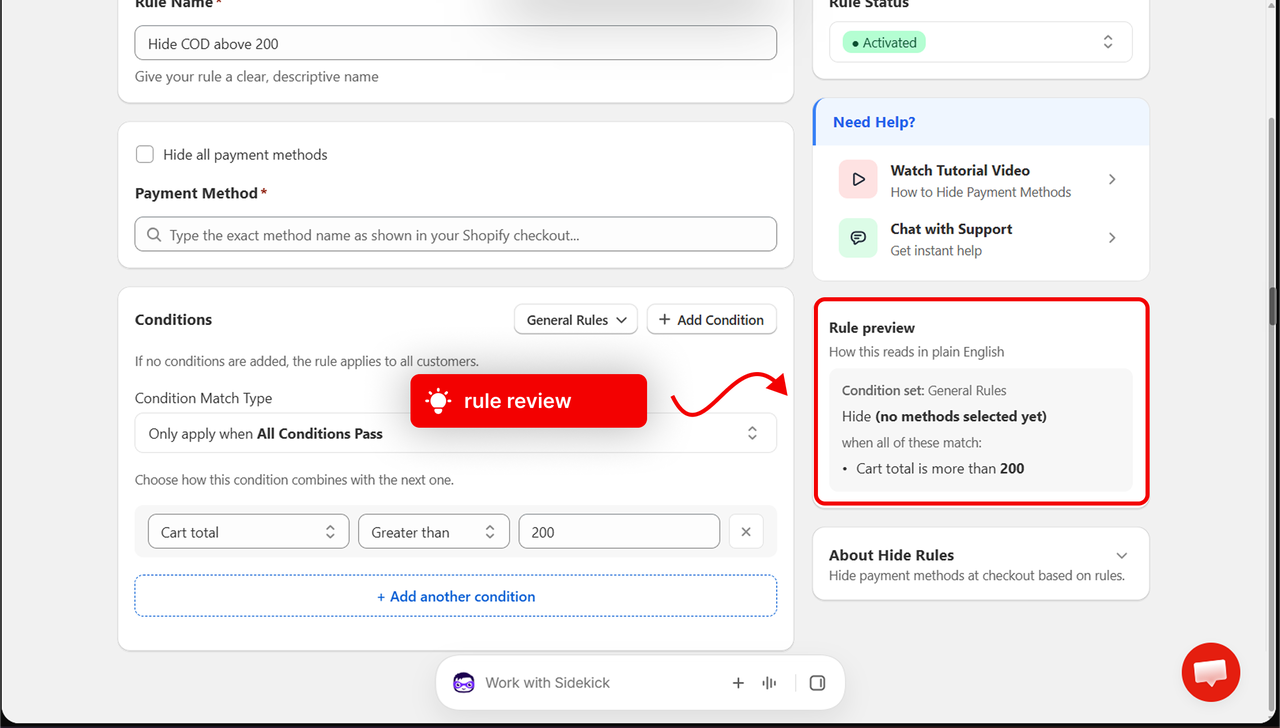Check the Hide all payment methods box
The height and width of the screenshot is (728, 1280).
(145, 154)
